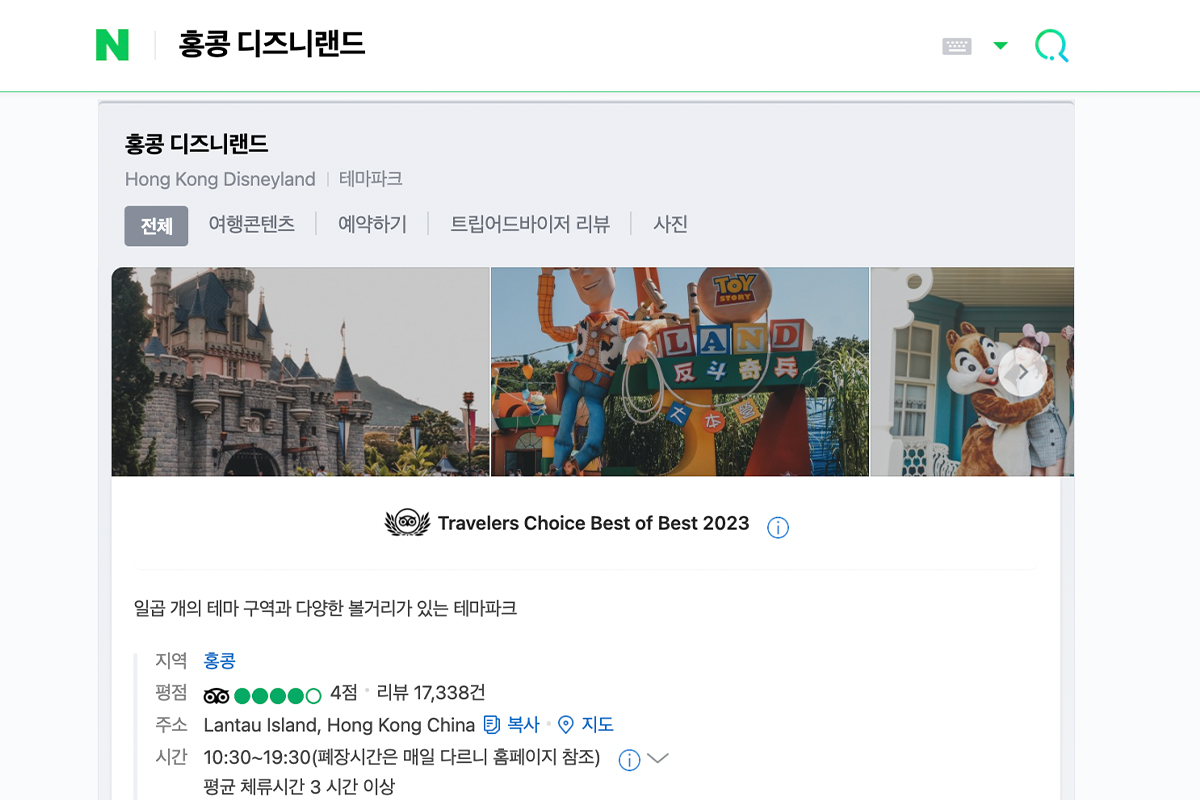Open the 예약하기 tab
The height and width of the screenshot is (800, 1200).
372,224
